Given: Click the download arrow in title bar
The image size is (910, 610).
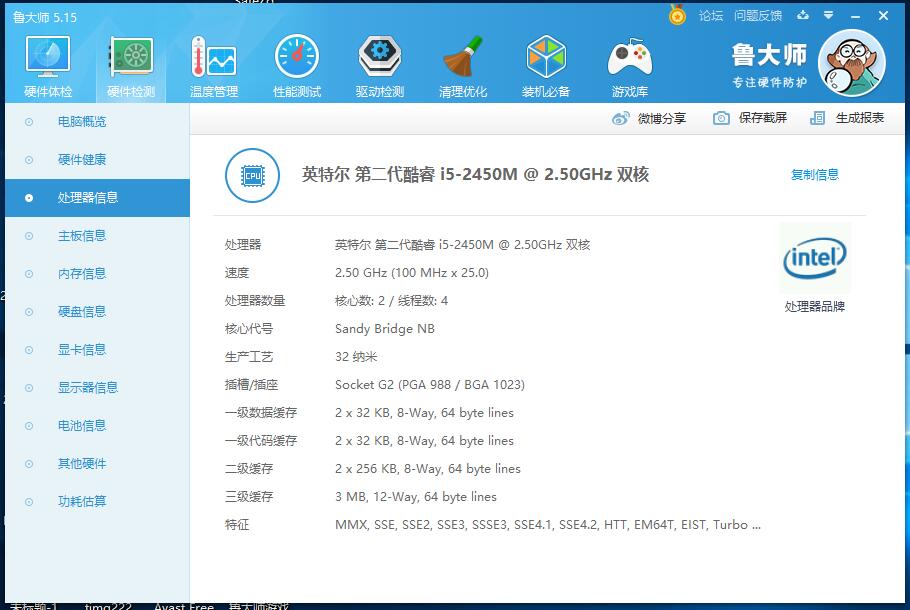Looking at the screenshot, I should point(802,16).
